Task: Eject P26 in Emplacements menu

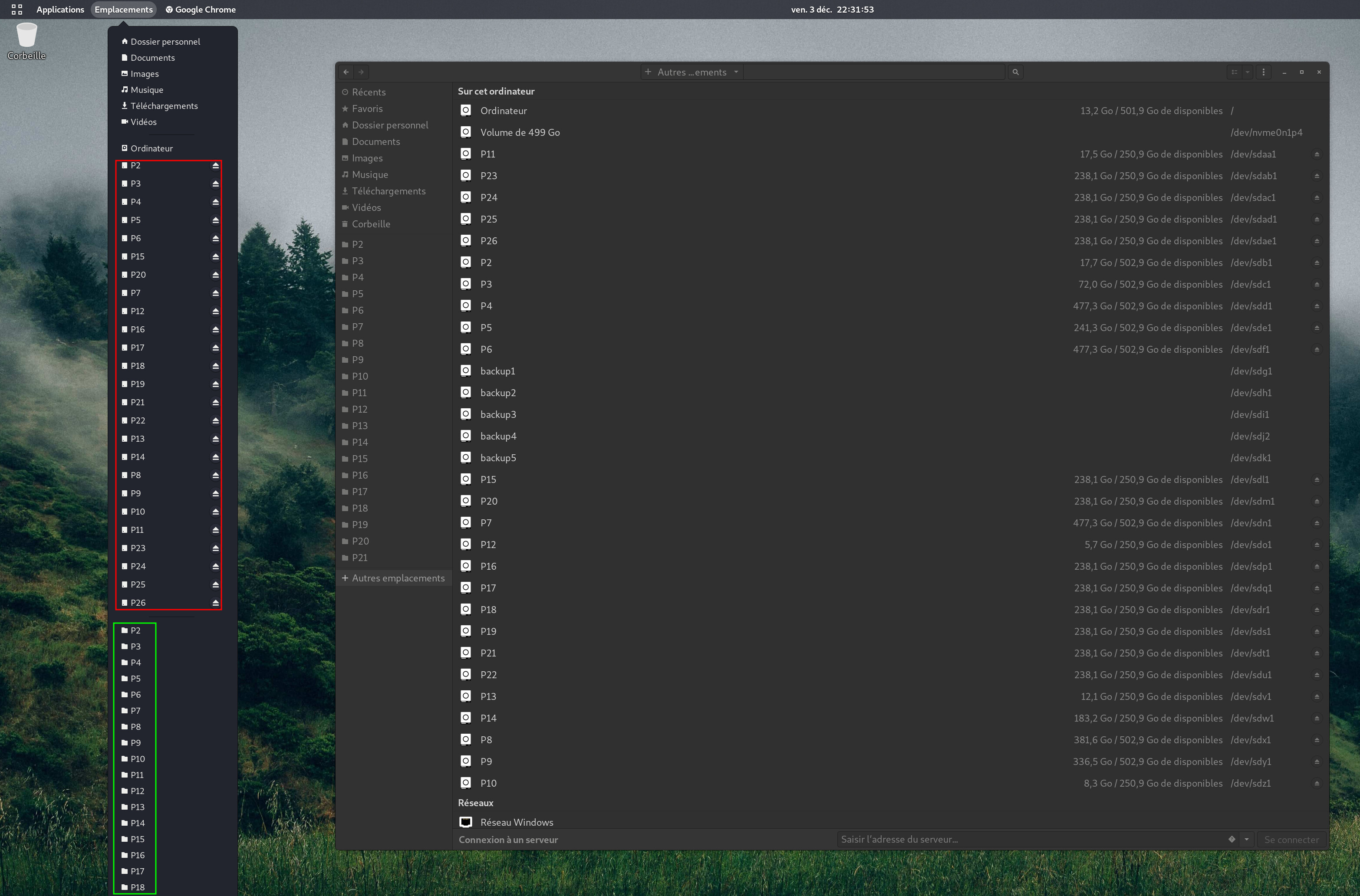Action: coord(215,603)
